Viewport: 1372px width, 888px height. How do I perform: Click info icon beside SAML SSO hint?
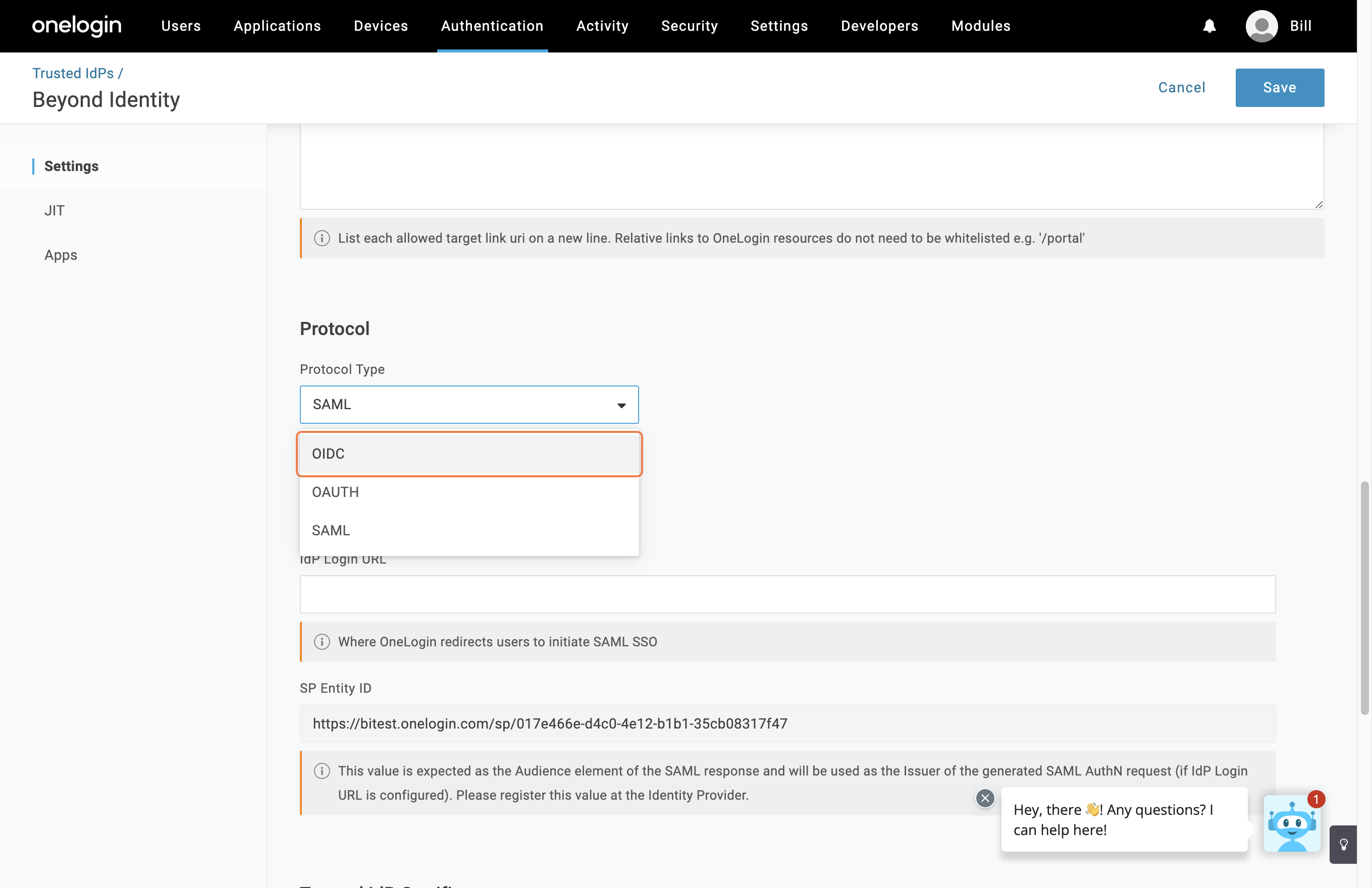tap(322, 641)
